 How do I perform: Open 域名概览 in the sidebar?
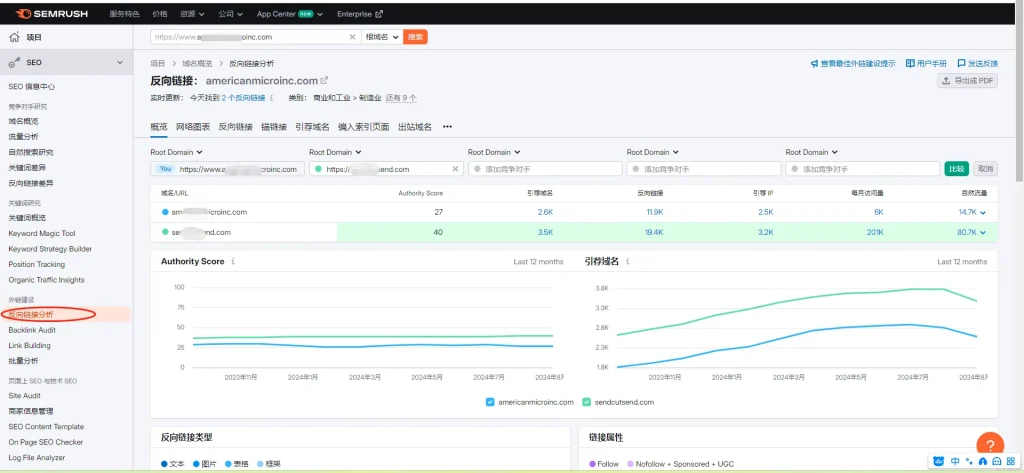coord(24,121)
